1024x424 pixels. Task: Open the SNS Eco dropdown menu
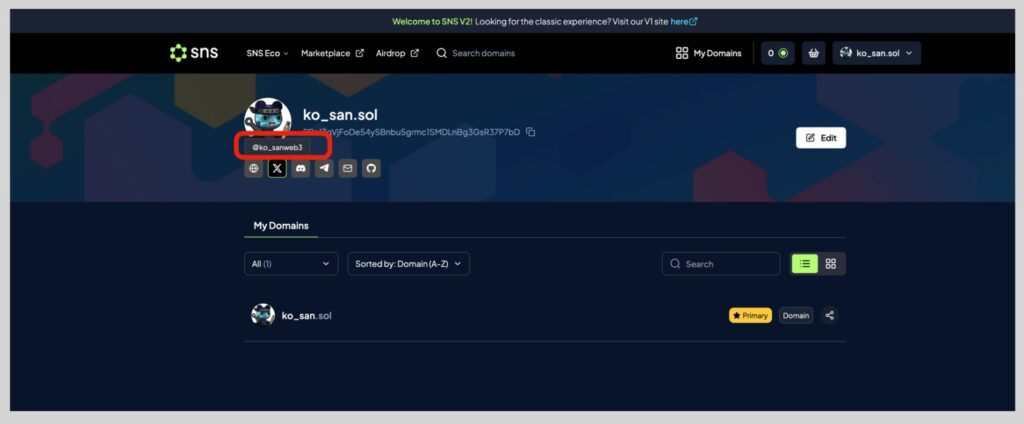(267, 54)
